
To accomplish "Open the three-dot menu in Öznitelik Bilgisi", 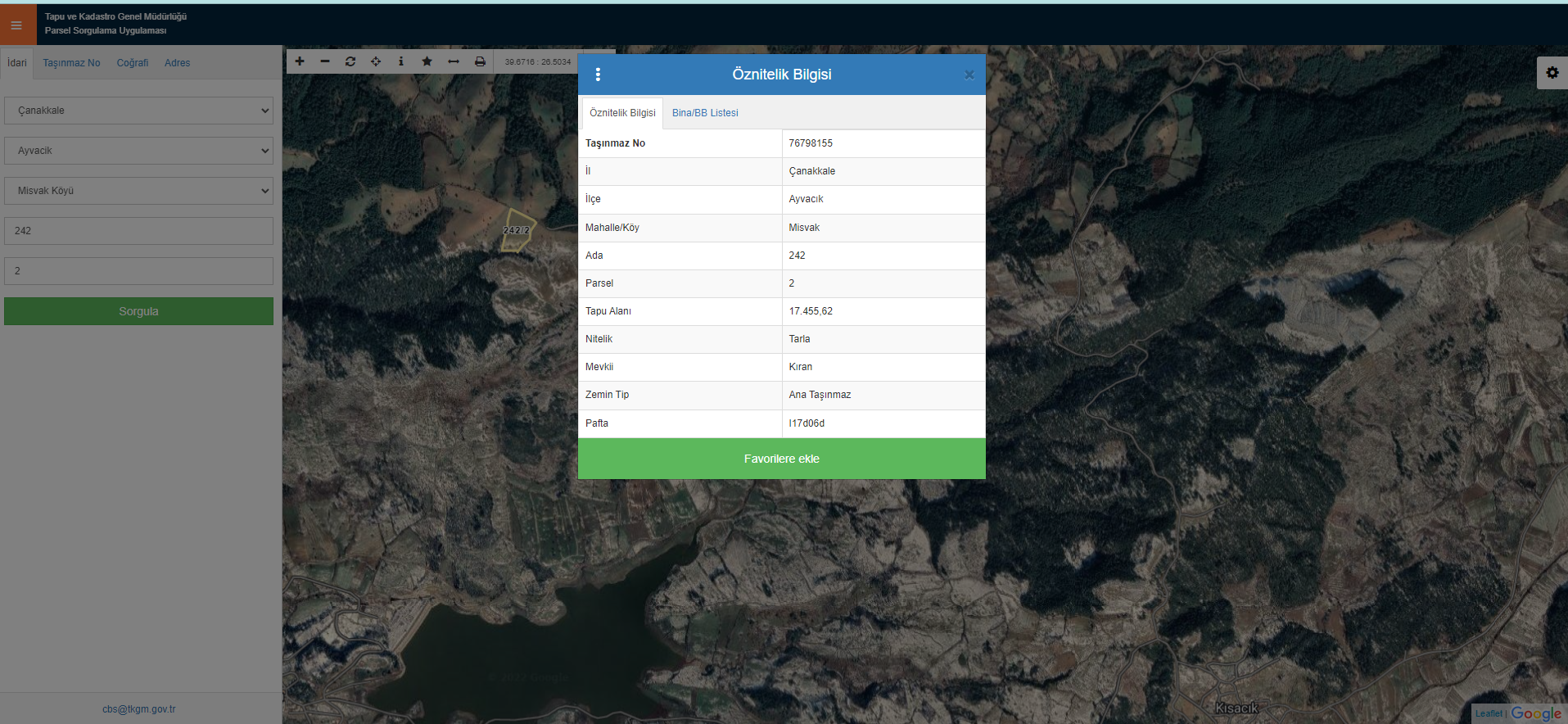I will [598, 75].
